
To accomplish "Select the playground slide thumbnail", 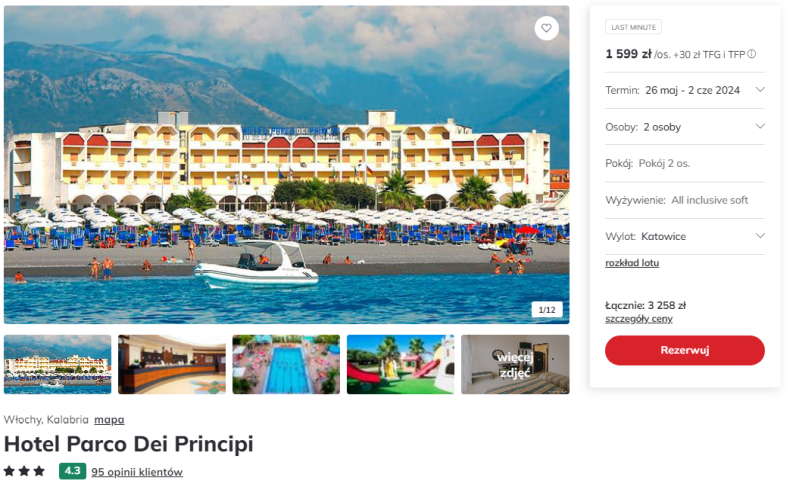I will point(401,364).
